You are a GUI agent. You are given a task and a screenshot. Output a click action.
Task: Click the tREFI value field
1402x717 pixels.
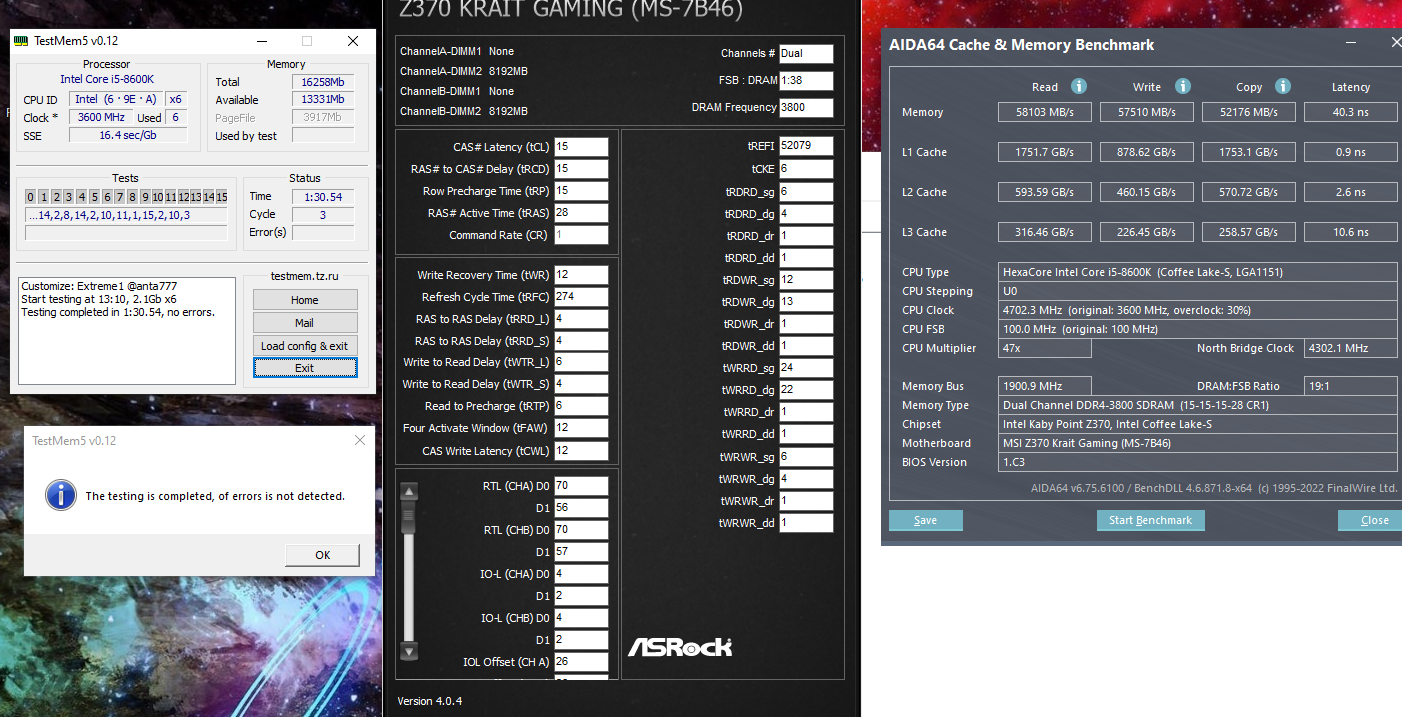click(806, 146)
